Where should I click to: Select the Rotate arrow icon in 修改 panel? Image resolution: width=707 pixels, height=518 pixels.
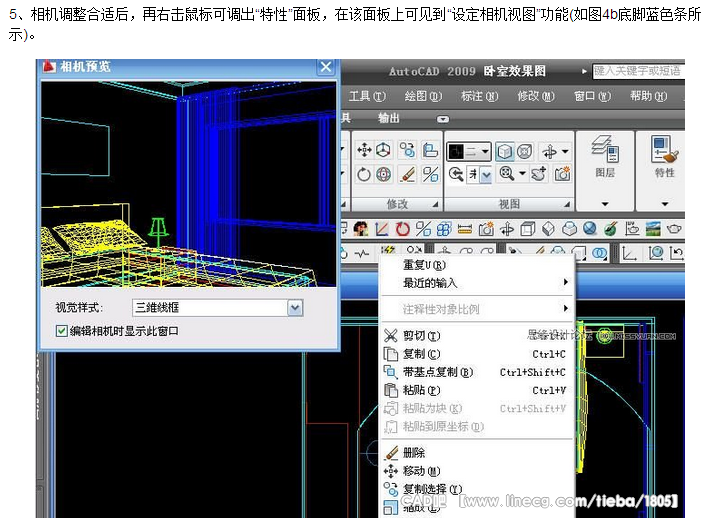(x=364, y=174)
